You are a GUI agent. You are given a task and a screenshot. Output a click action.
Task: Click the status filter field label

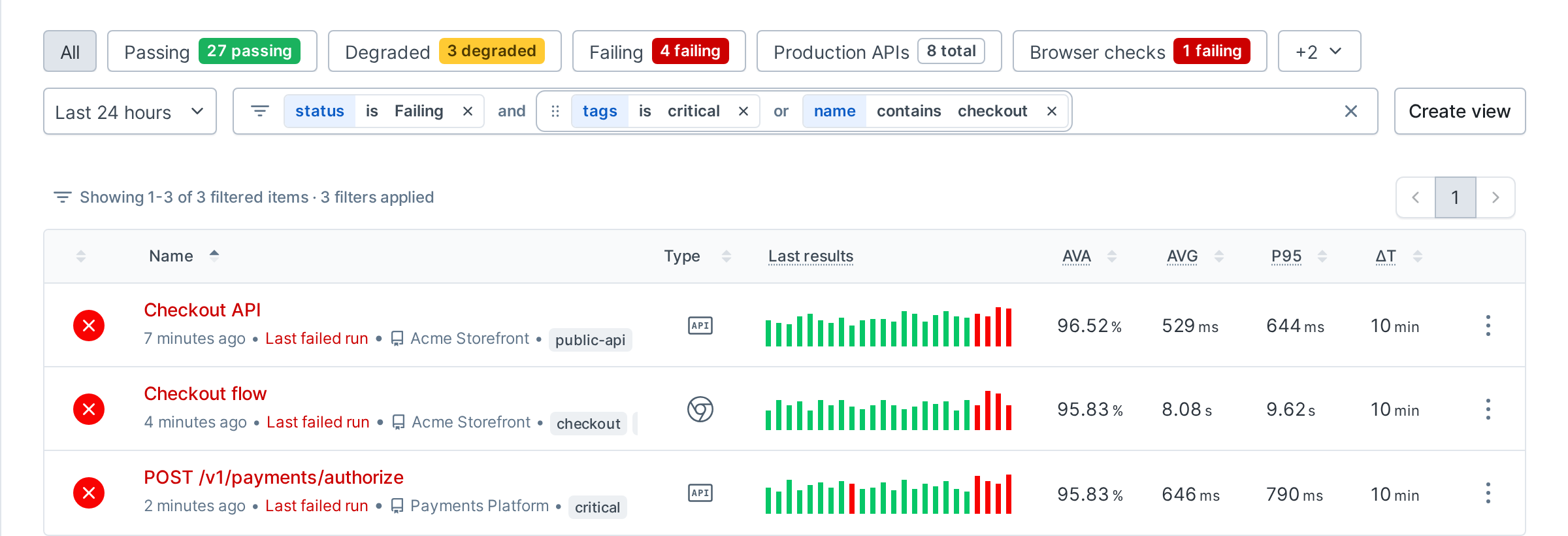pos(319,111)
